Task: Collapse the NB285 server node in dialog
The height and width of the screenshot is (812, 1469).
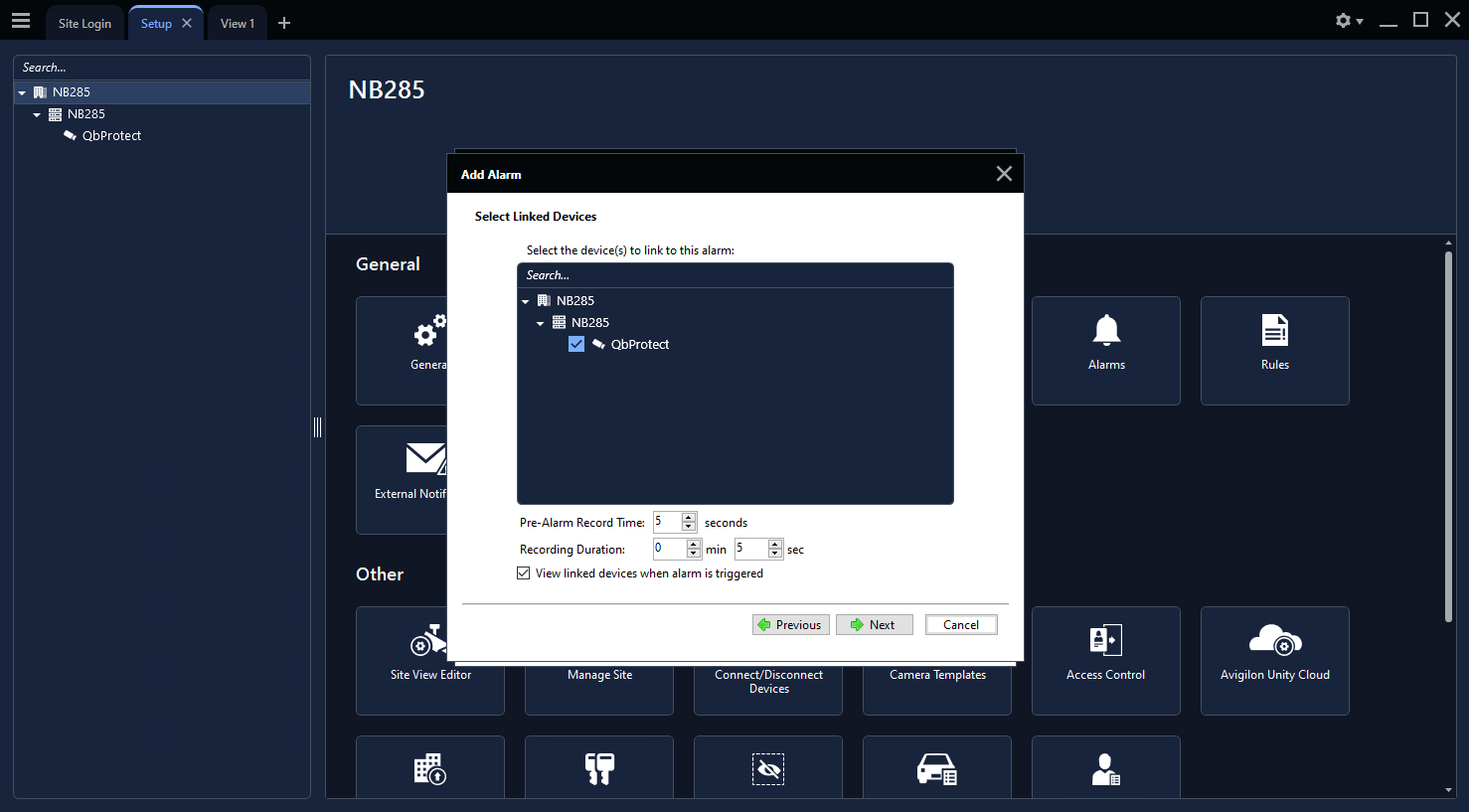Action: 541,323
